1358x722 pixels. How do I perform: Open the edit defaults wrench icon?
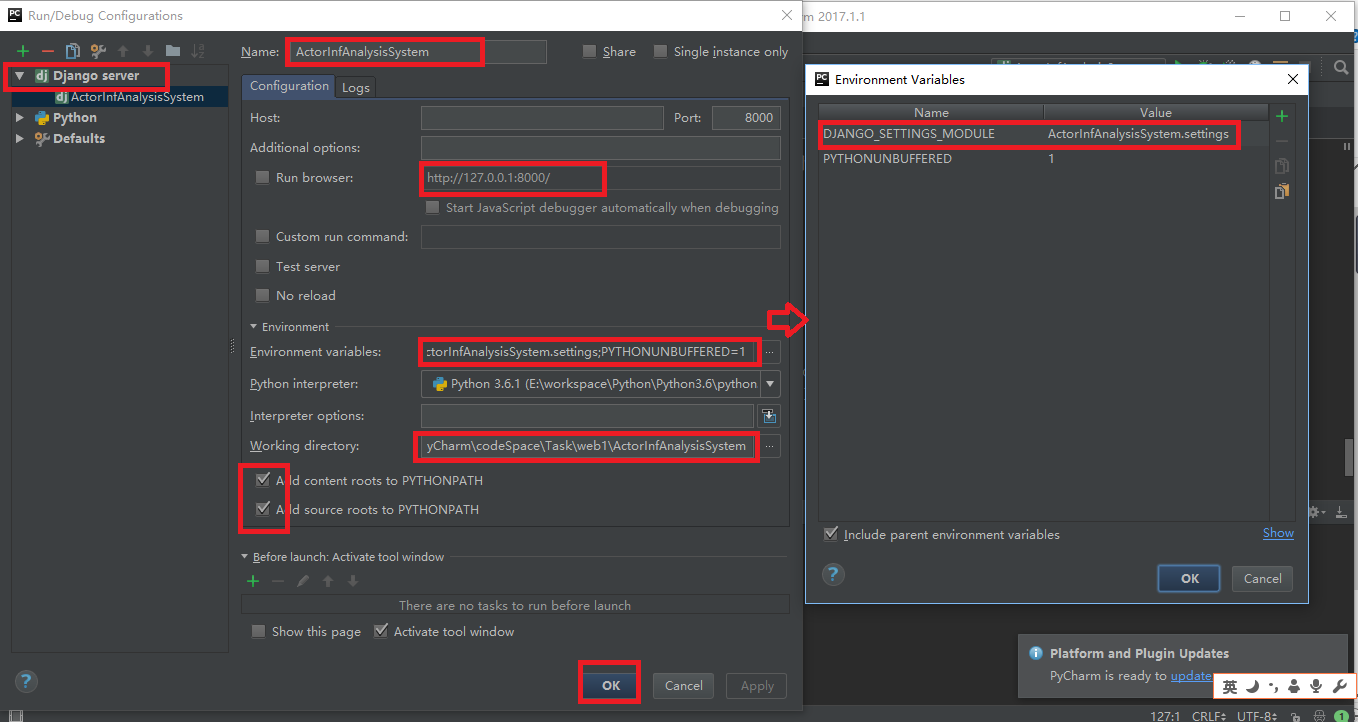coord(98,51)
